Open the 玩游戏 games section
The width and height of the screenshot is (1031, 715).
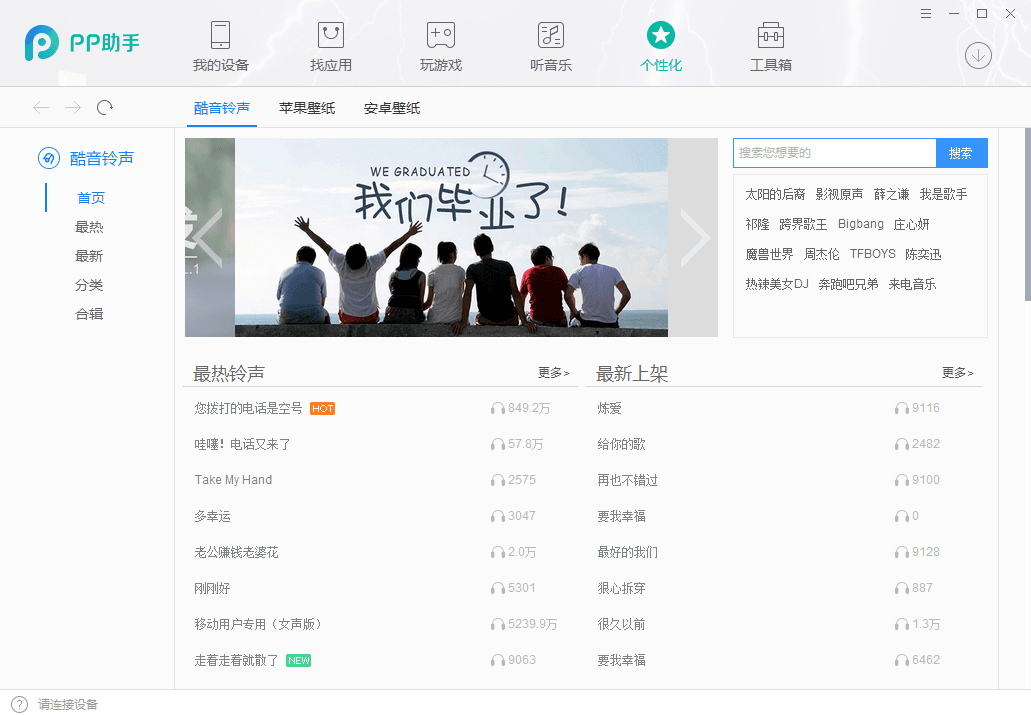click(x=441, y=46)
